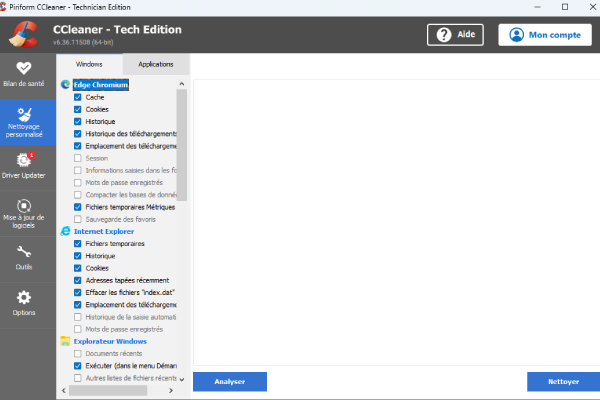Click the Internet Explorer icon

point(65,231)
